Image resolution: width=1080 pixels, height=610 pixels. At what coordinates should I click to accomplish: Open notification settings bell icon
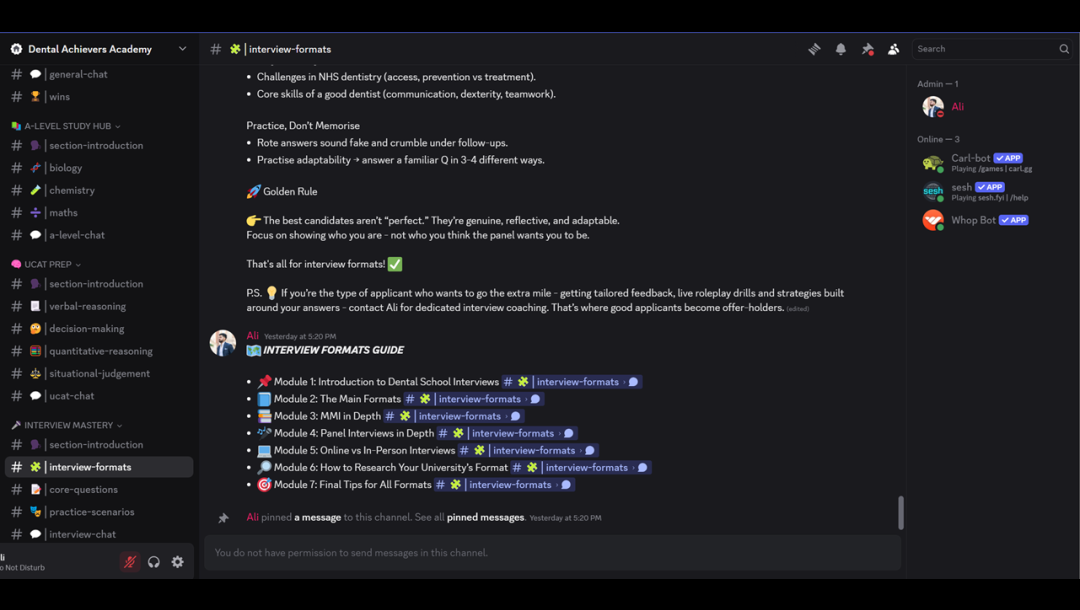(840, 49)
